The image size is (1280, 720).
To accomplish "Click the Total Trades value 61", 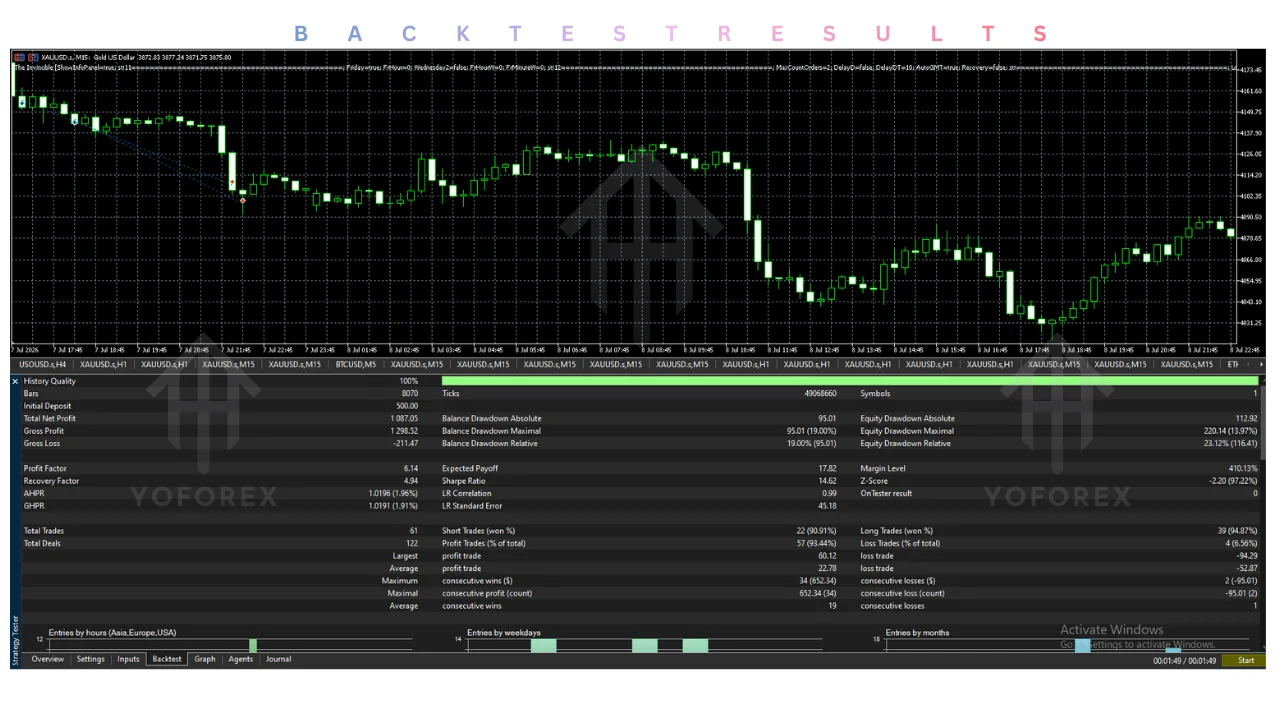I will [x=414, y=531].
